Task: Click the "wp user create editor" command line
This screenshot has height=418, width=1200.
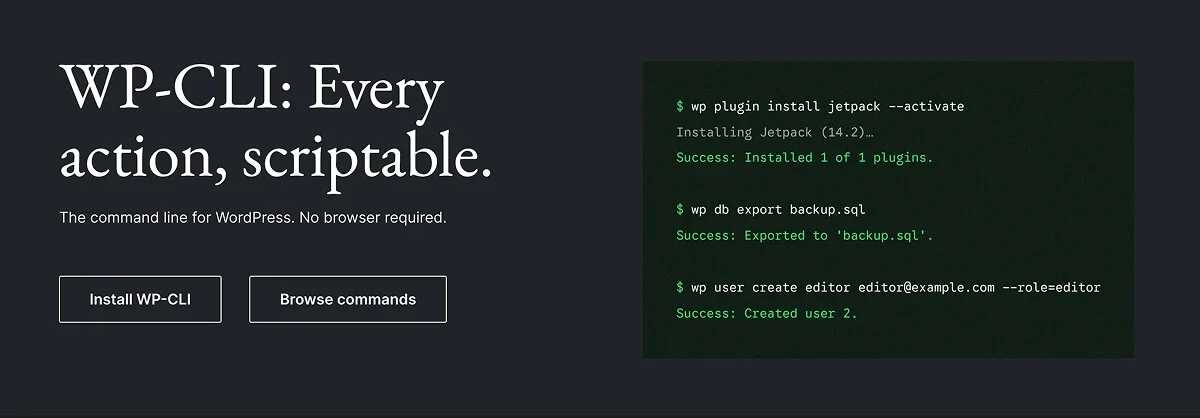Action: coord(888,288)
